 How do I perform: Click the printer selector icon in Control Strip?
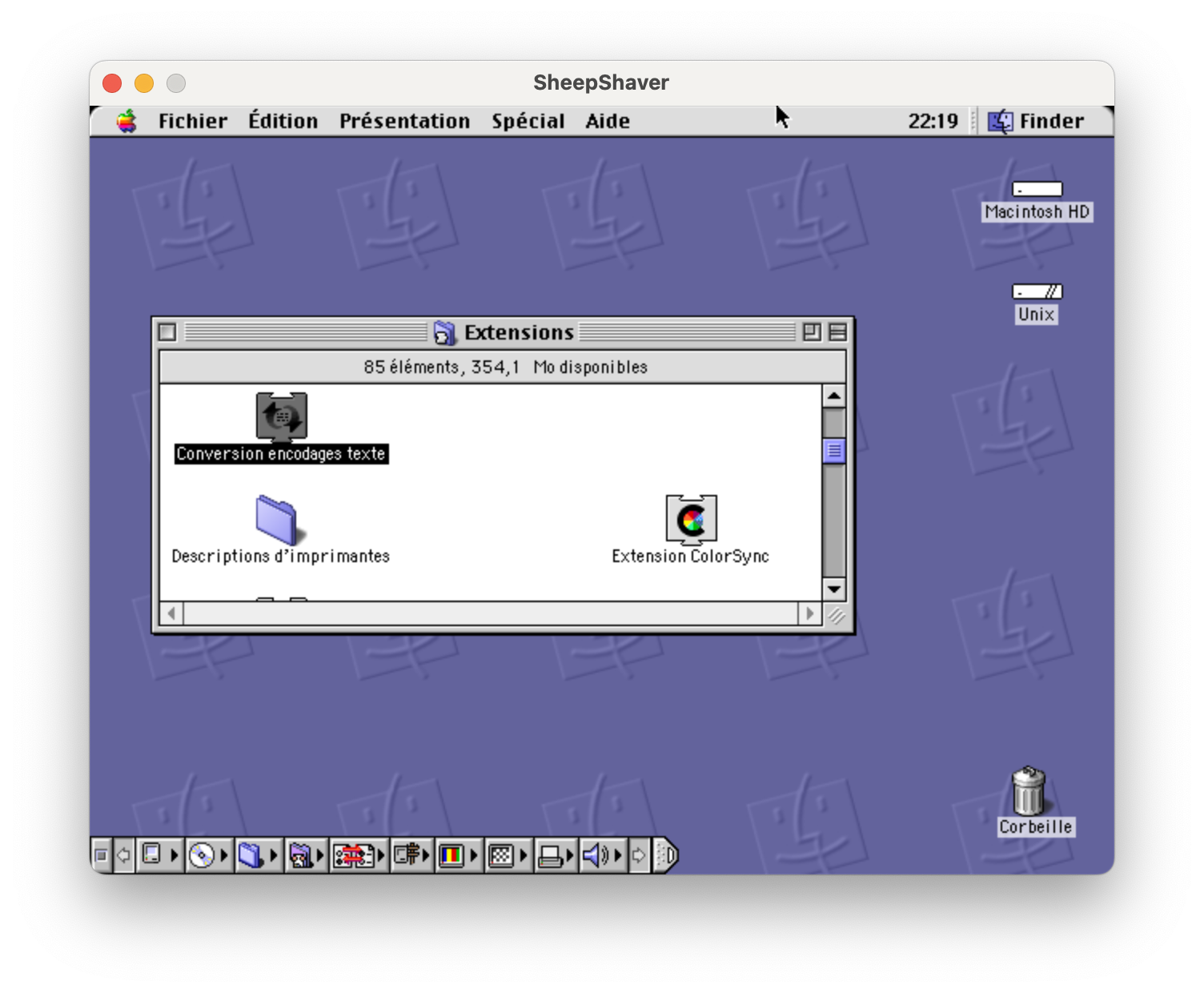click(x=550, y=856)
